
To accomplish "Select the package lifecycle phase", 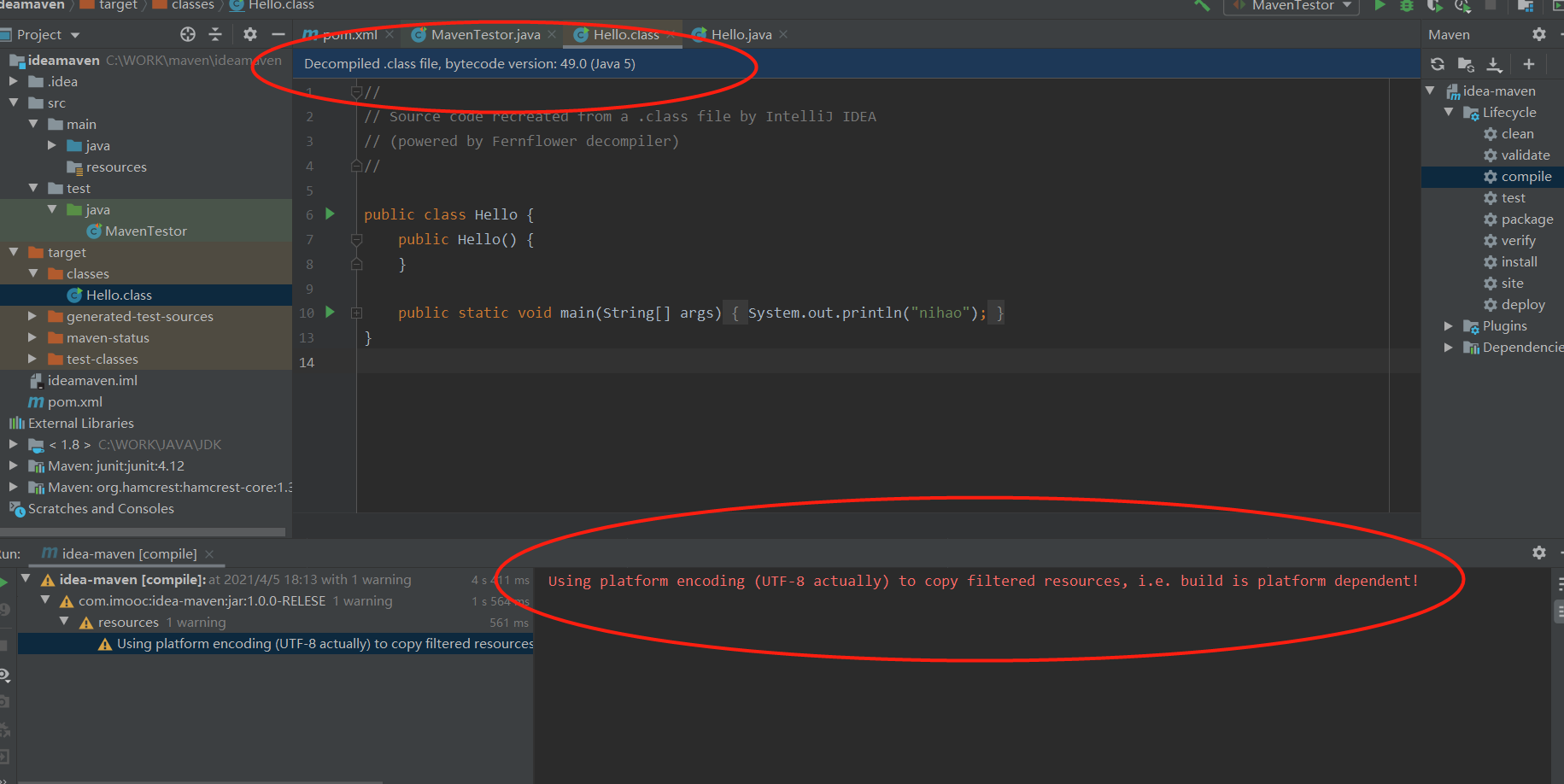I will click(x=1527, y=219).
